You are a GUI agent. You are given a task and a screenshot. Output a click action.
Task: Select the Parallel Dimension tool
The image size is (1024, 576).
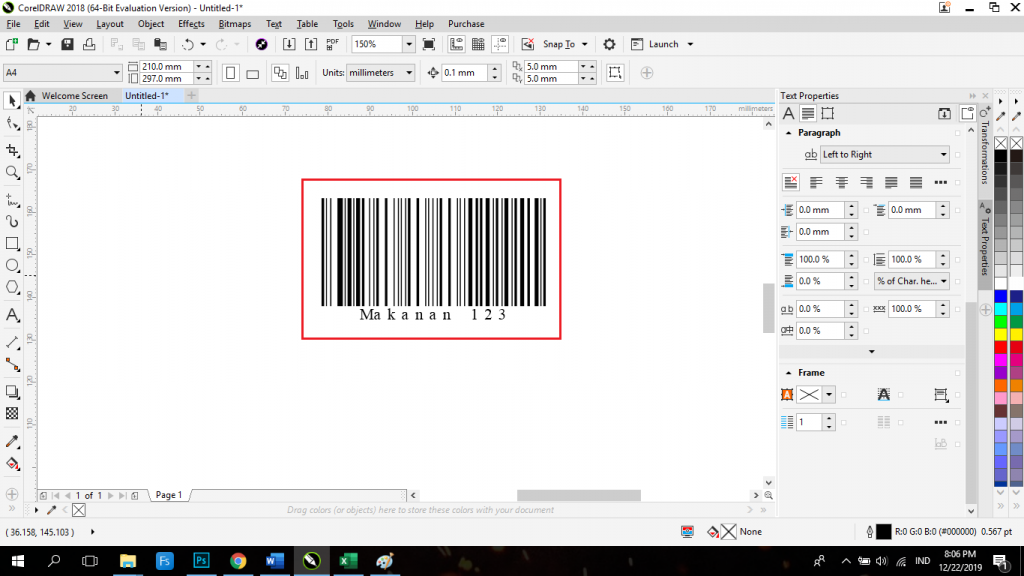click(x=12, y=342)
